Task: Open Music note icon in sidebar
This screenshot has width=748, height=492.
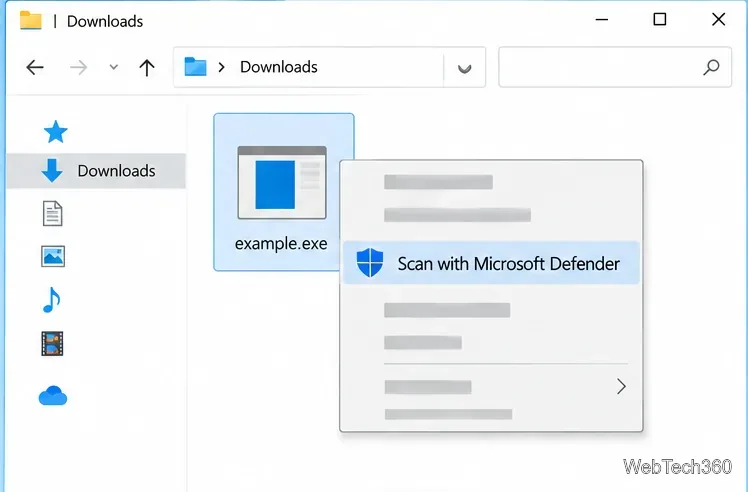Action: (52, 300)
